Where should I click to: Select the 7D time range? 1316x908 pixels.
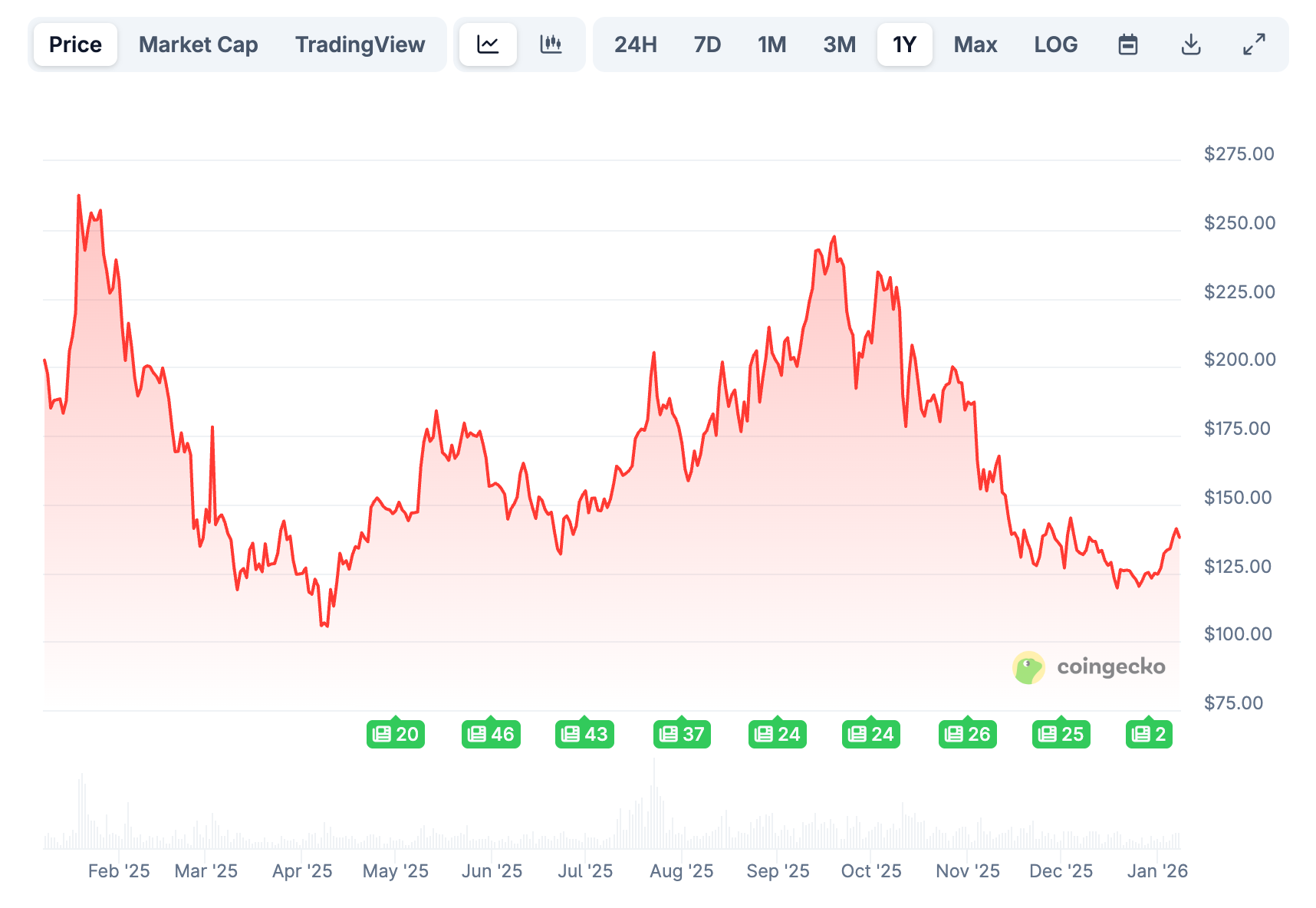click(x=707, y=44)
